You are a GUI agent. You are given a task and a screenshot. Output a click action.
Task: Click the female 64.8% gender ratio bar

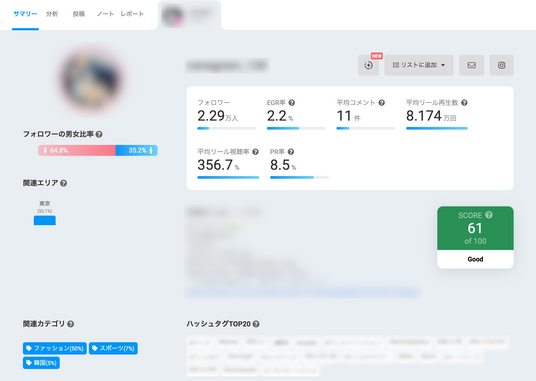click(77, 150)
